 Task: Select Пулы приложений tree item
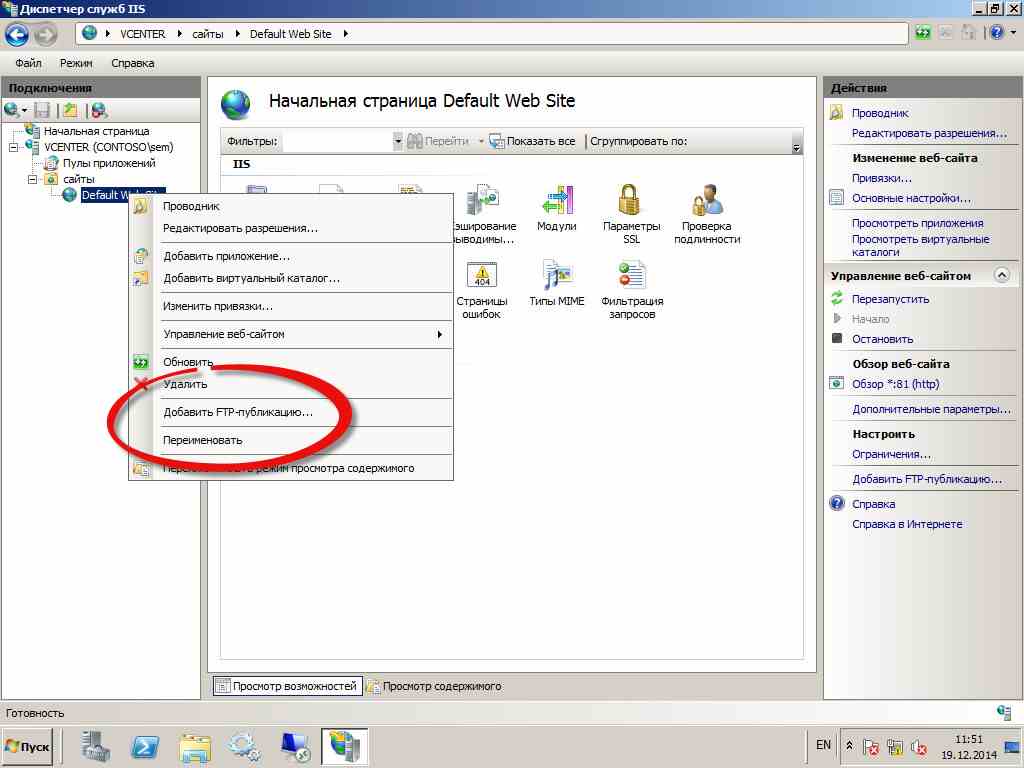tap(108, 163)
